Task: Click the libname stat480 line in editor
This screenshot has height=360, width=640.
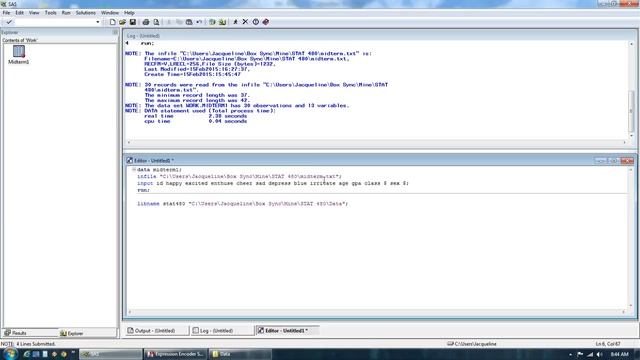Action: pos(242,204)
